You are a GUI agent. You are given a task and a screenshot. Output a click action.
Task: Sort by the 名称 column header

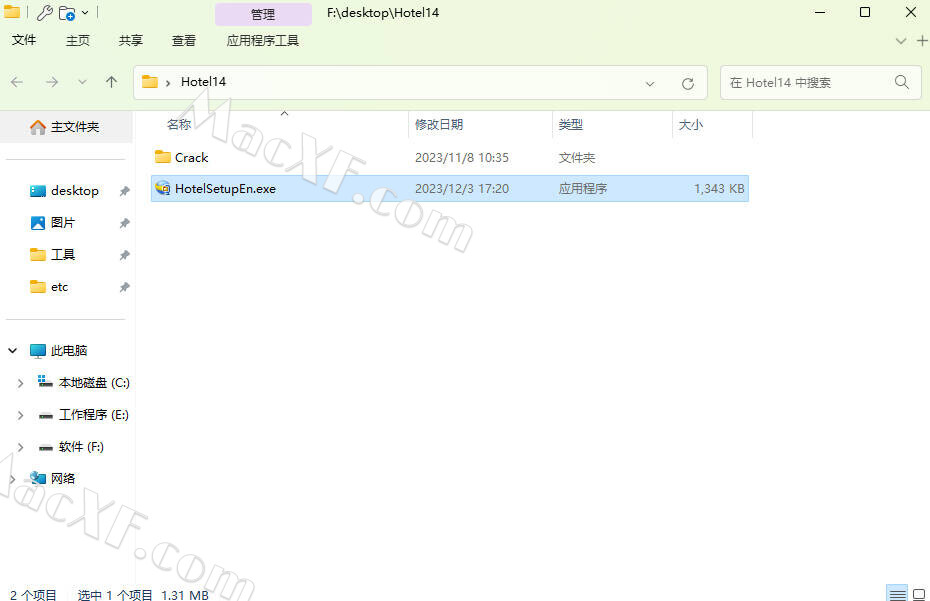click(x=179, y=125)
